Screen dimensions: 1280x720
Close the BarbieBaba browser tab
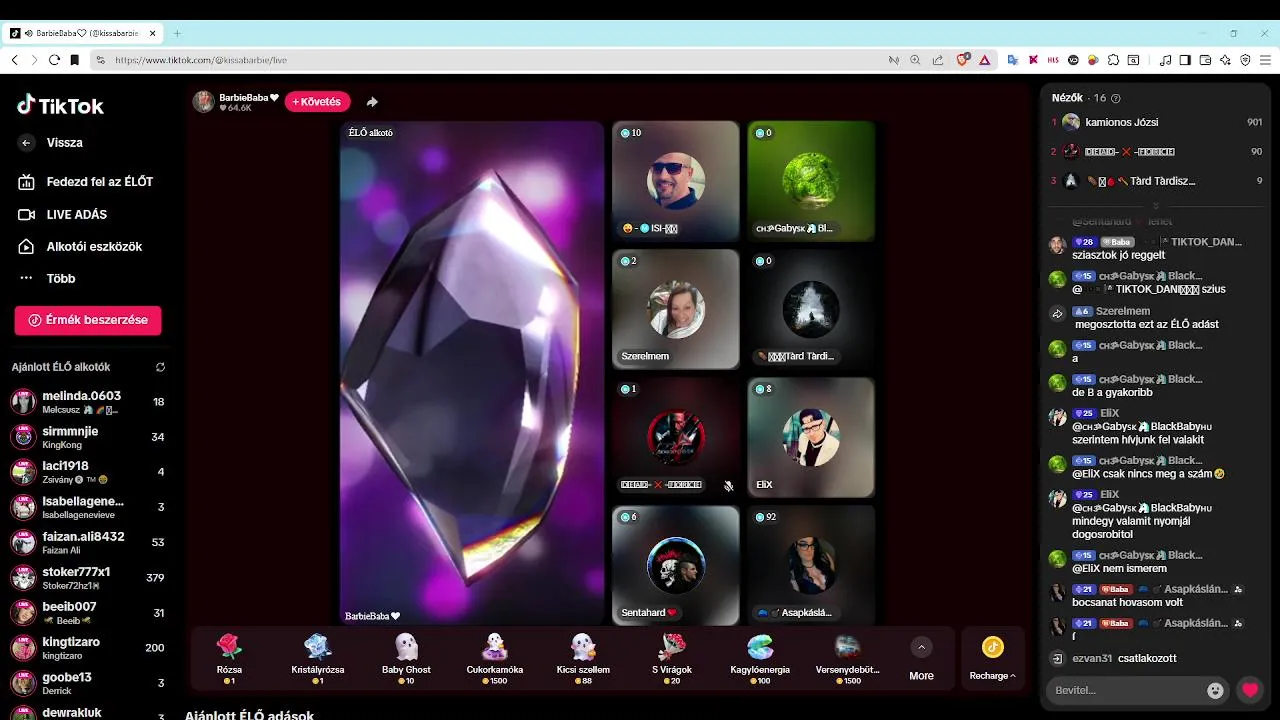click(153, 33)
